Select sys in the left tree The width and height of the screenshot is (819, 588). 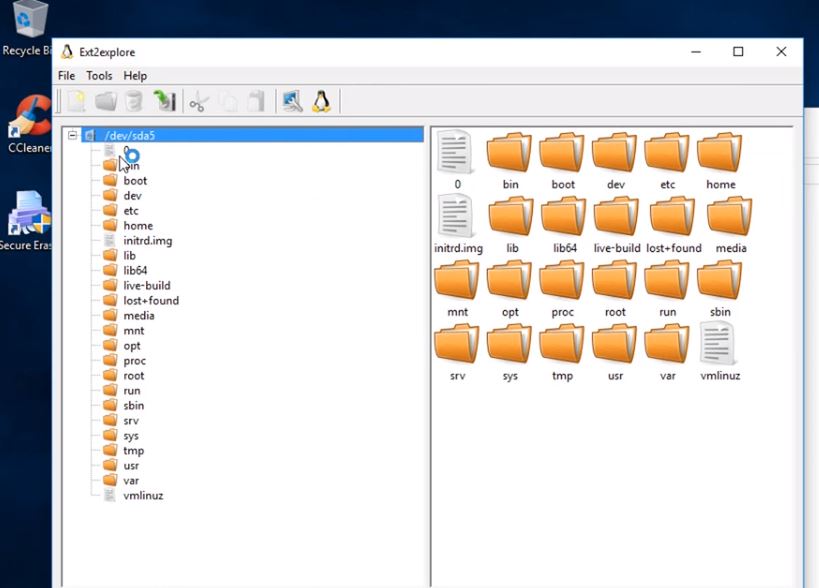pyautogui.click(x=131, y=436)
